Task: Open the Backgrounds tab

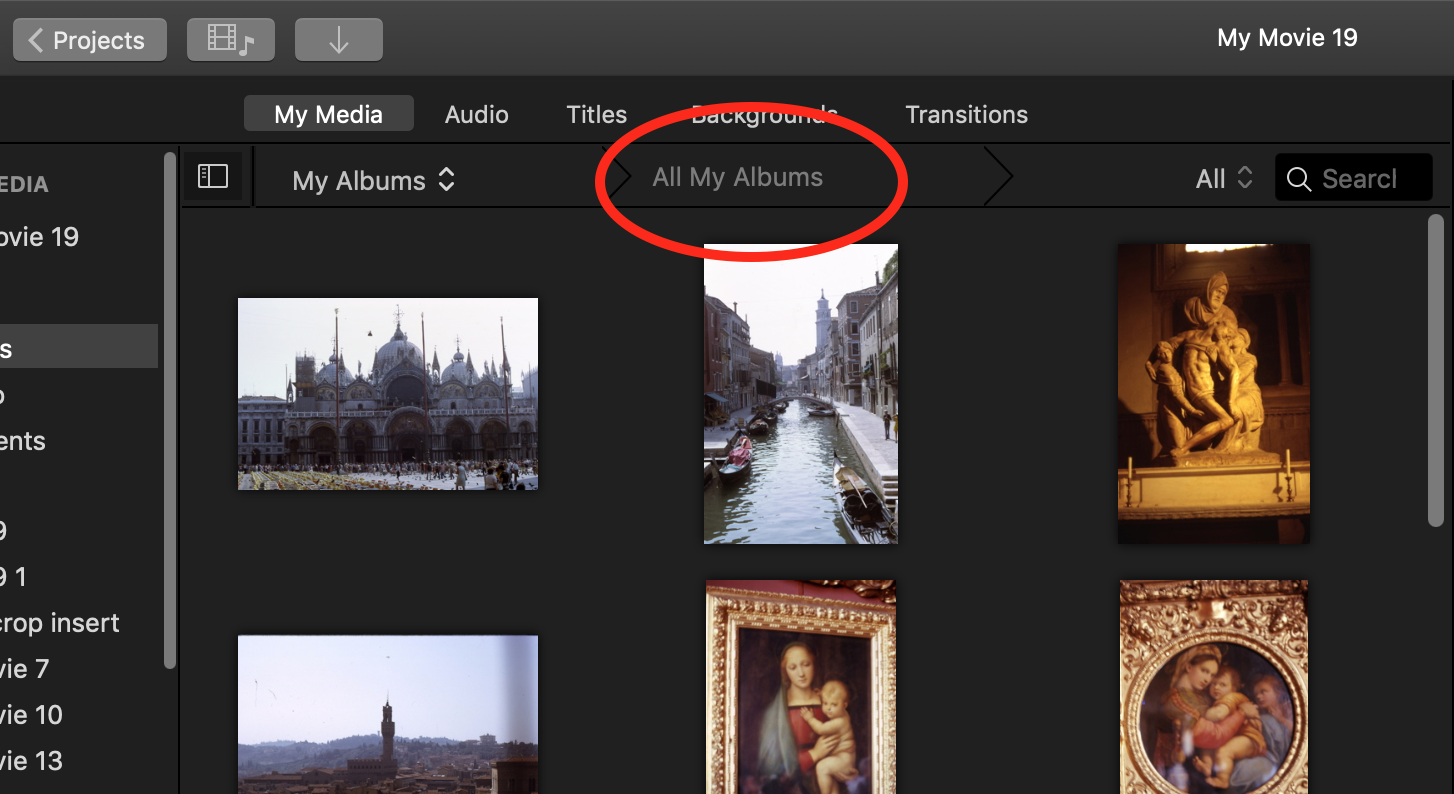Action: click(765, 114)
